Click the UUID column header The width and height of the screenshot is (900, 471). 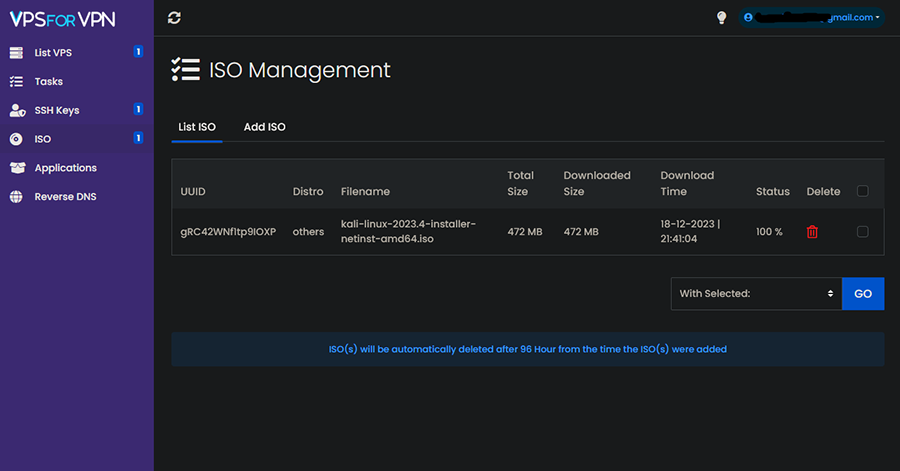point(193,192)
